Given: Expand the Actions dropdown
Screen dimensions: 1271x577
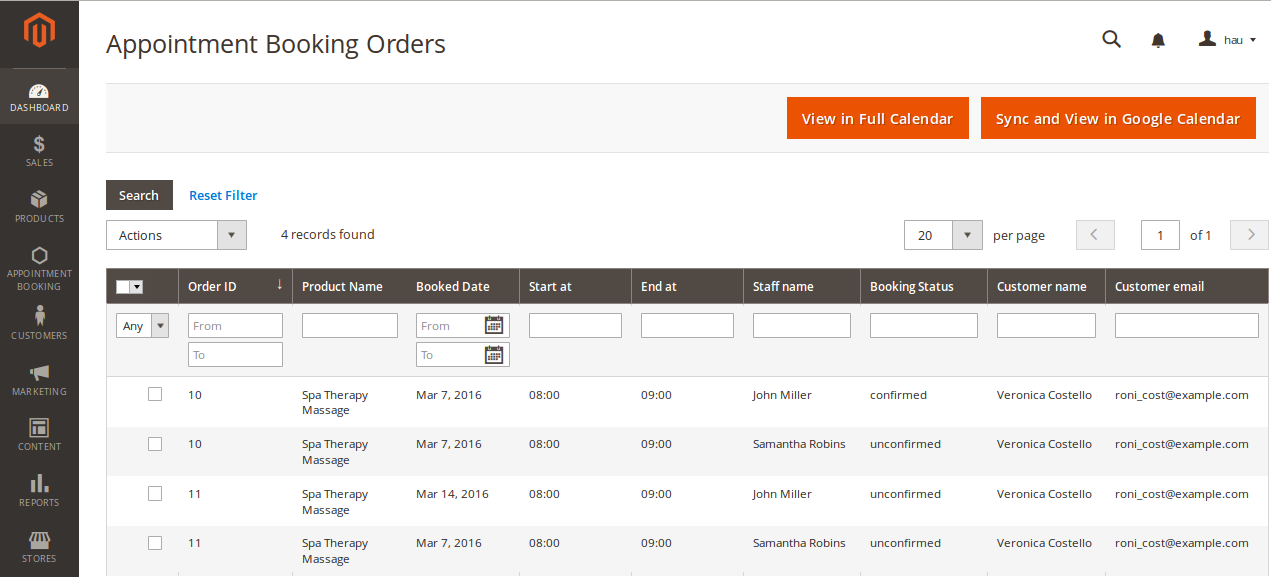Looking at the screenshot, I should 176,235.
